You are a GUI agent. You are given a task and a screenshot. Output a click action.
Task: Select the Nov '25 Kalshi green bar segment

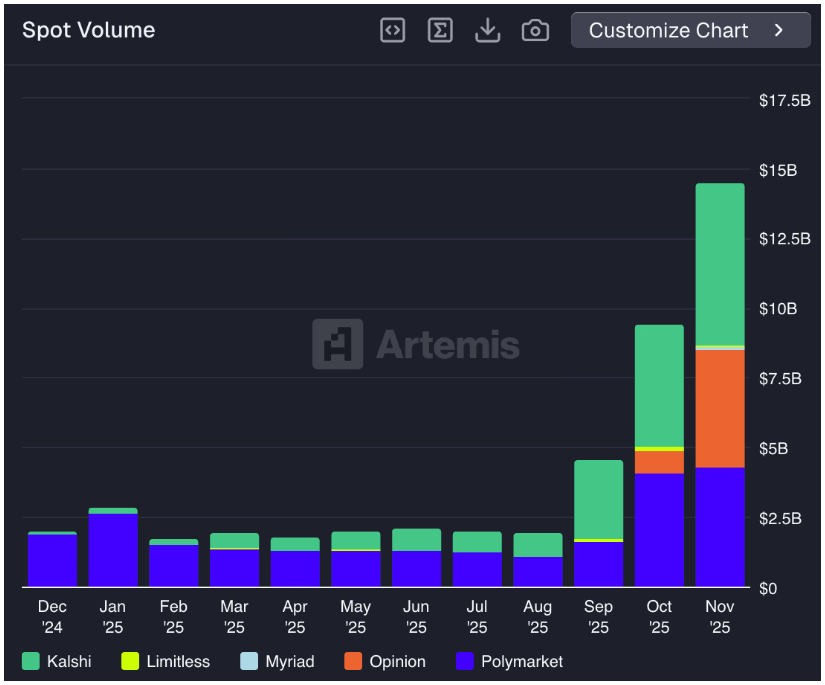(720, 264)
